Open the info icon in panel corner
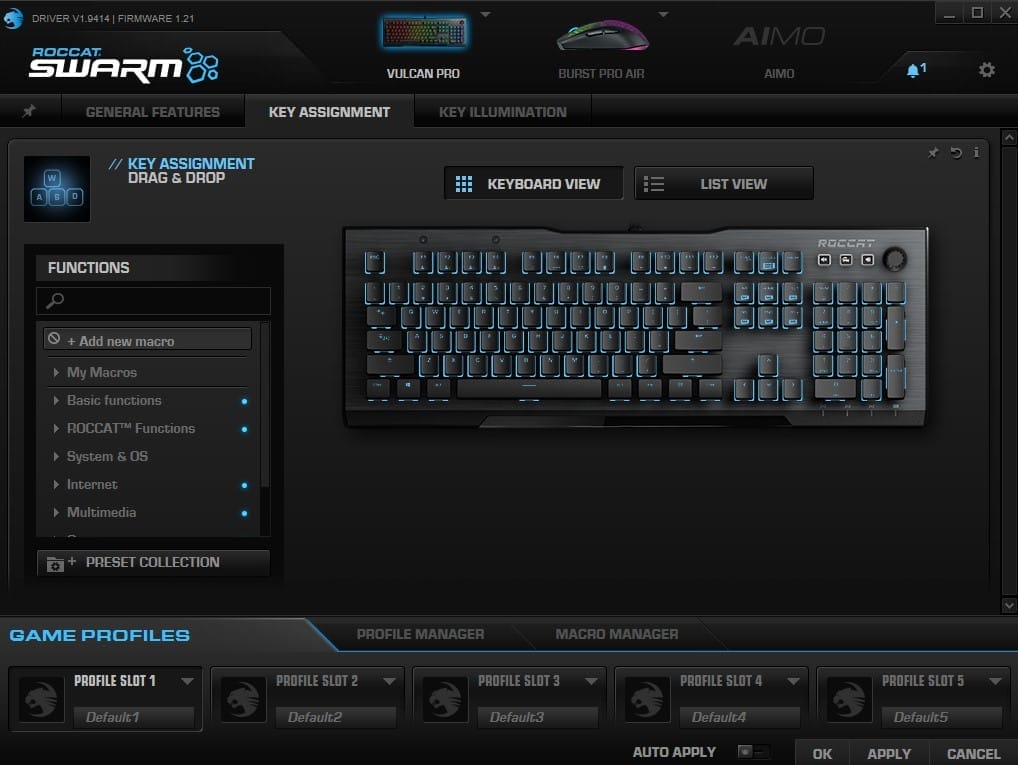This screenshot has height=765, width=1018. (976, 153)
